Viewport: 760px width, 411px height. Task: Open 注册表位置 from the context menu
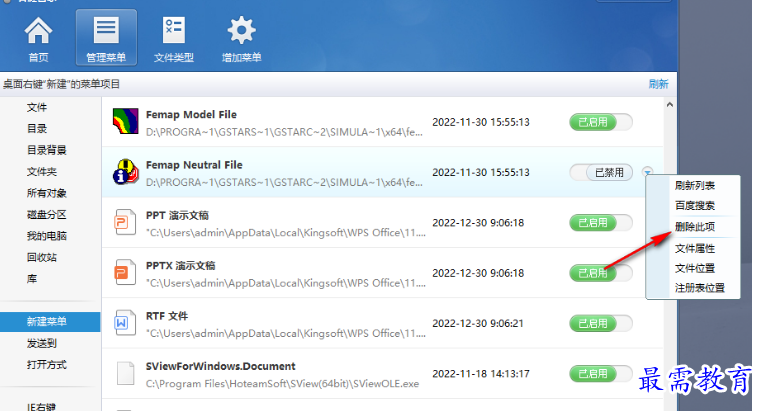(699, 288)
